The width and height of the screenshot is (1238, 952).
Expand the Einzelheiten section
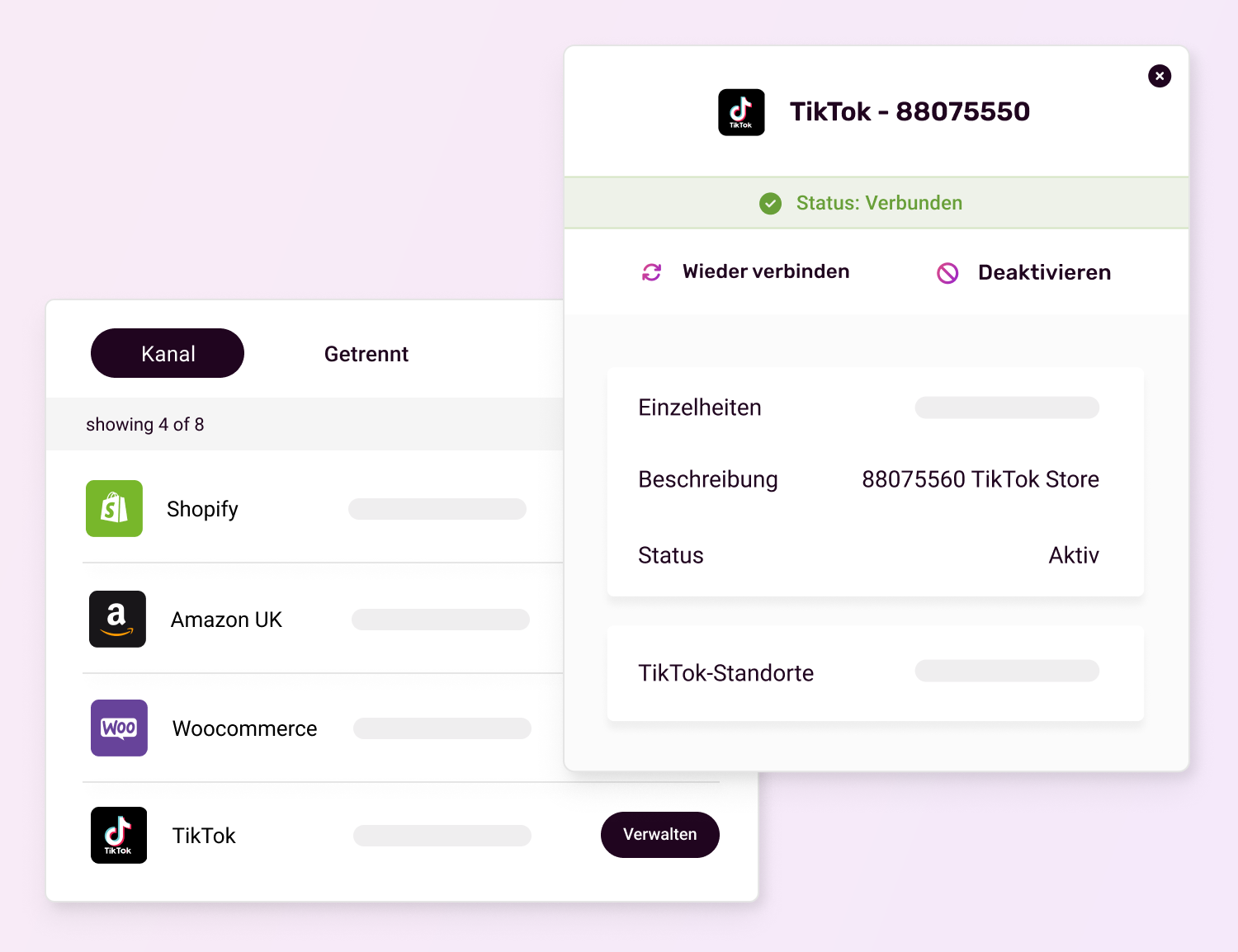(x=700, y=408)
